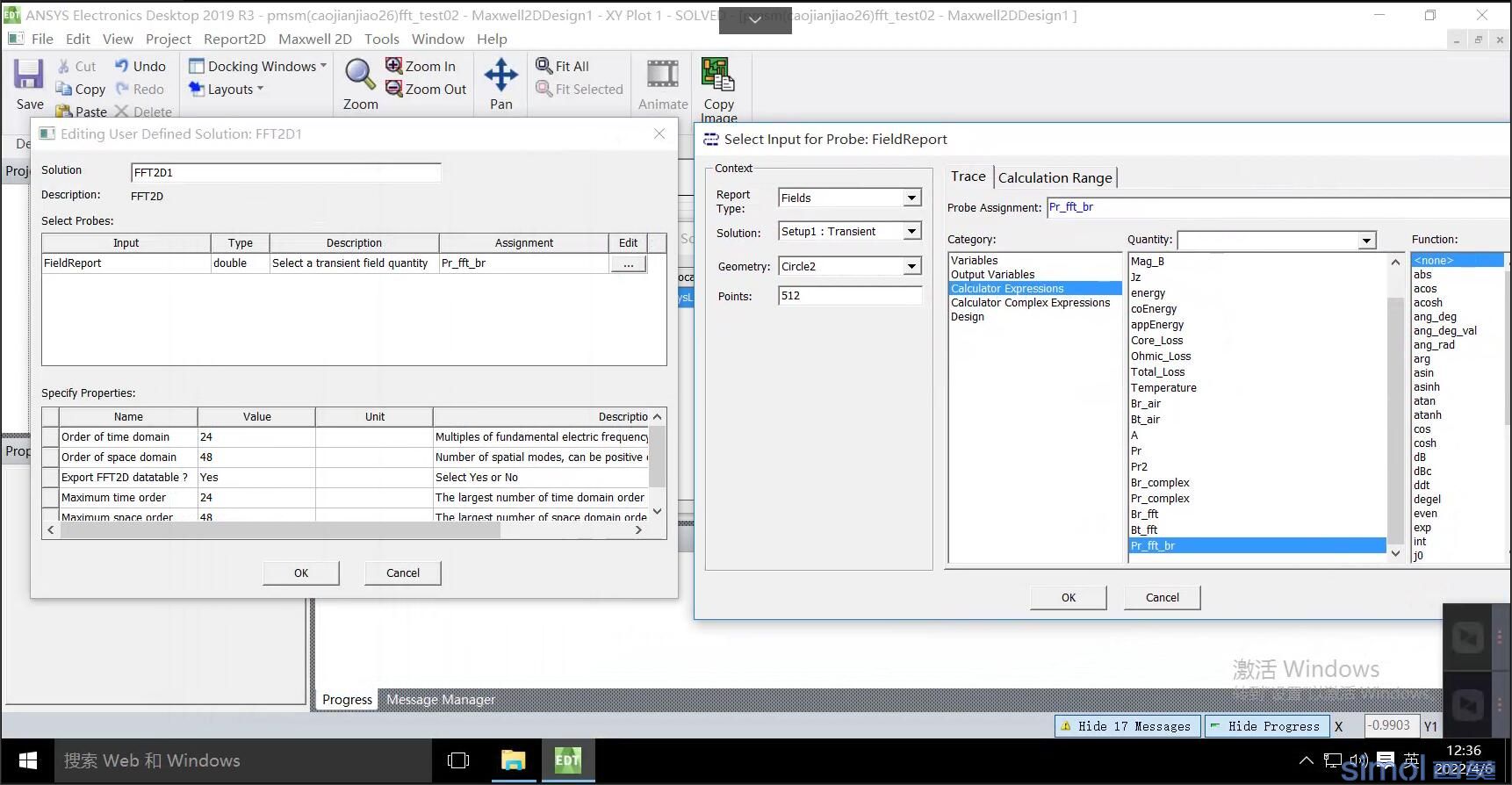Open the File menu
This screenshot has height=785, width=1512.
point(42,39)
